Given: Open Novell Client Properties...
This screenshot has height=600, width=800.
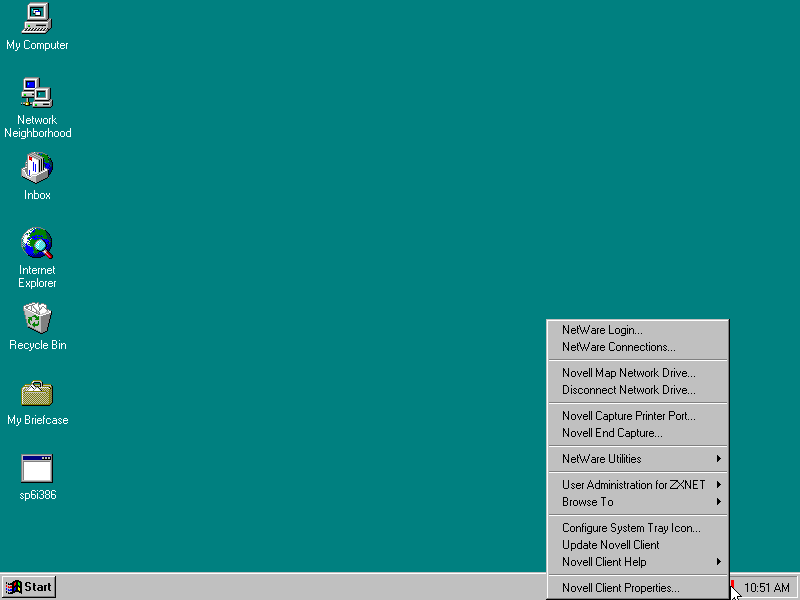Looking at the screenshot, I should click(x=638, y=588).
